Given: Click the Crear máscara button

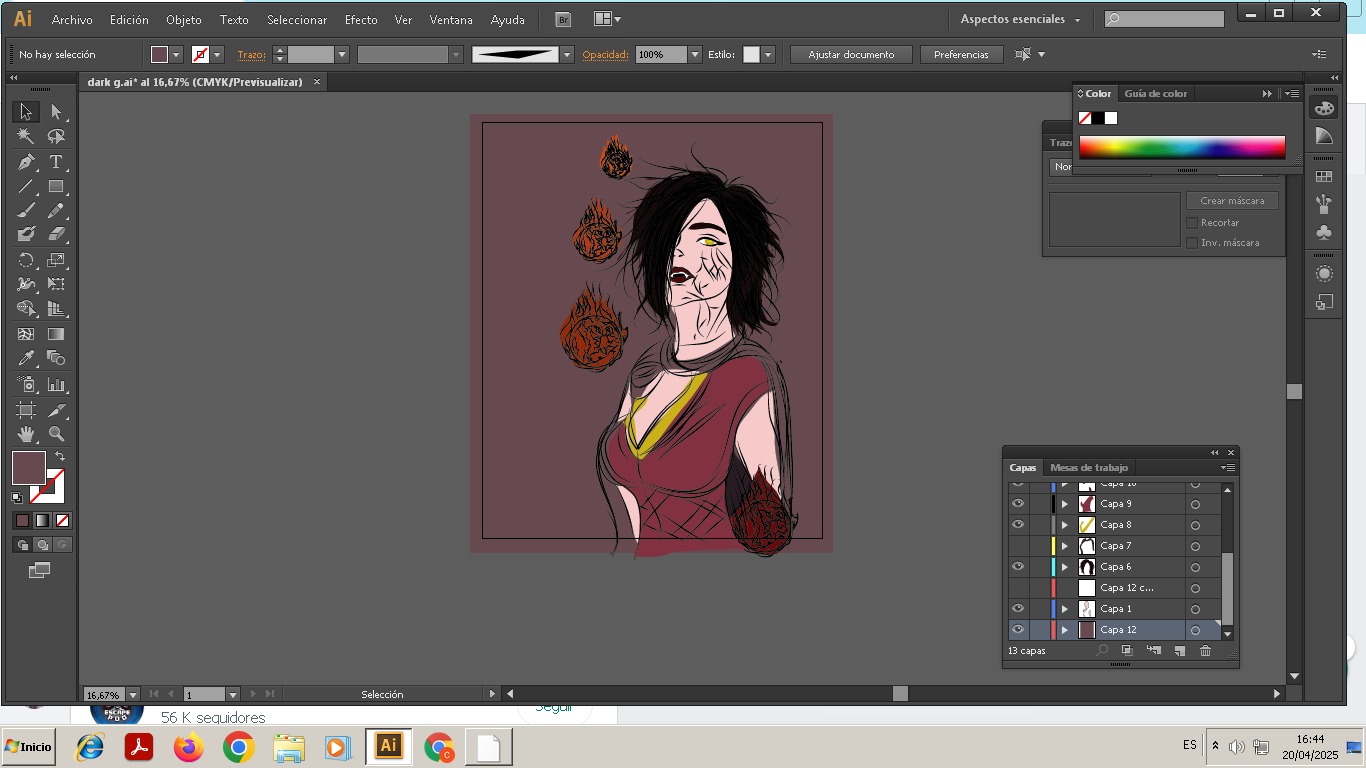Looking at the screenshot, I should click(x=1232, y=201).
